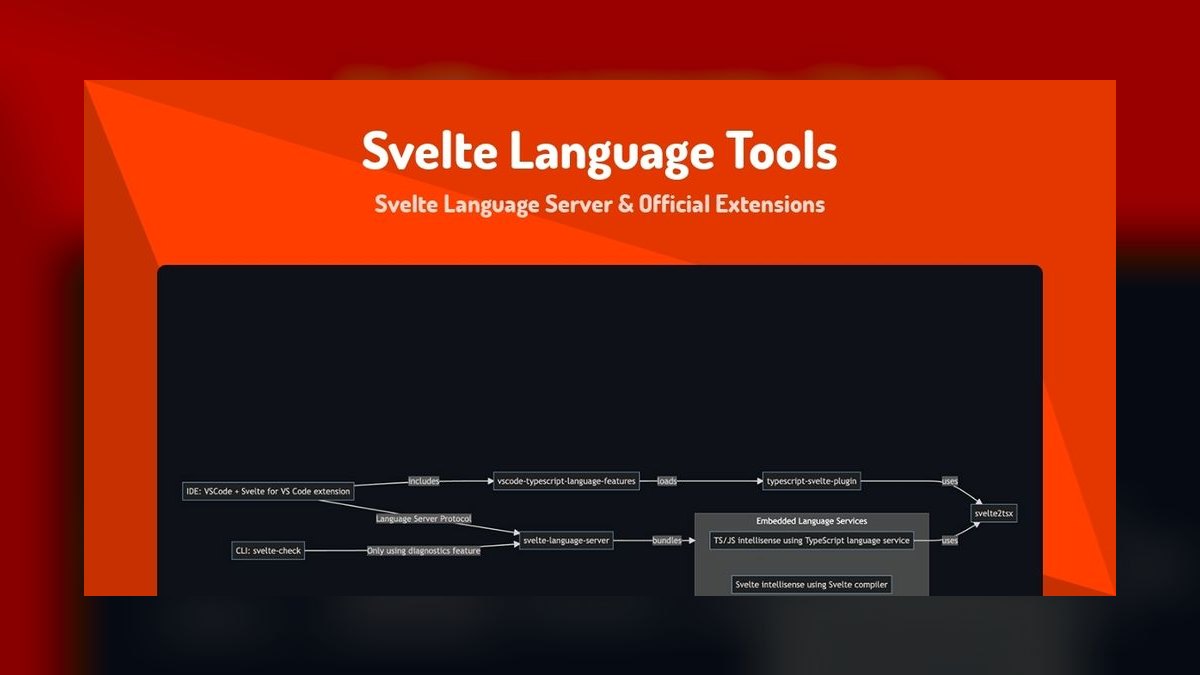Click the 'Embedded Language Services' group heading

coord(811,521)
